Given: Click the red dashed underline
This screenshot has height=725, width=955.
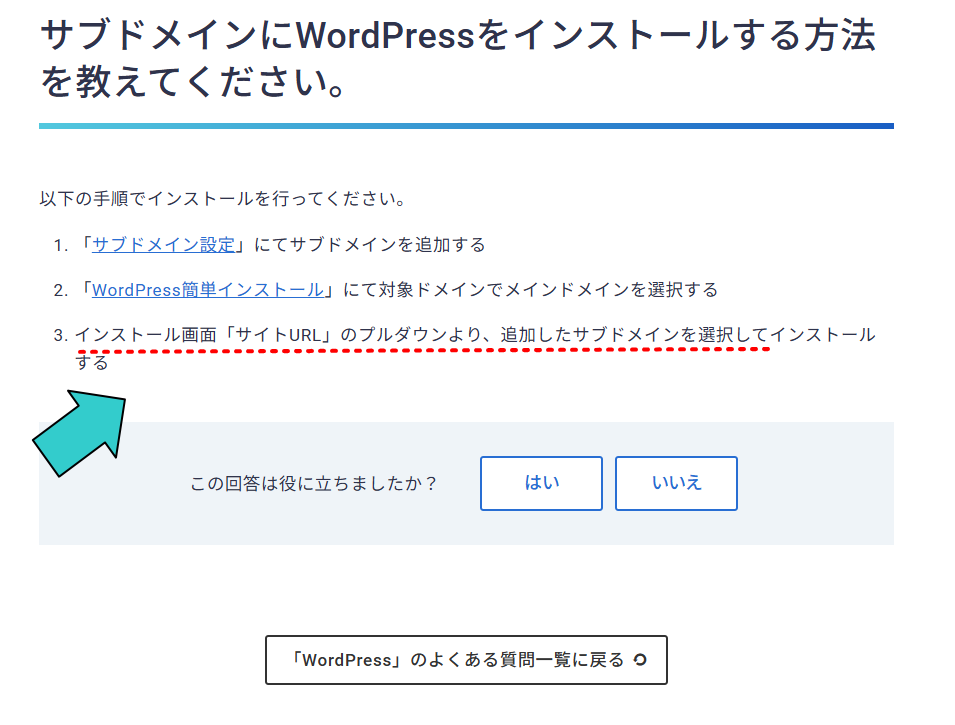Looking at the screenshot, I should [x=422, y=352].
